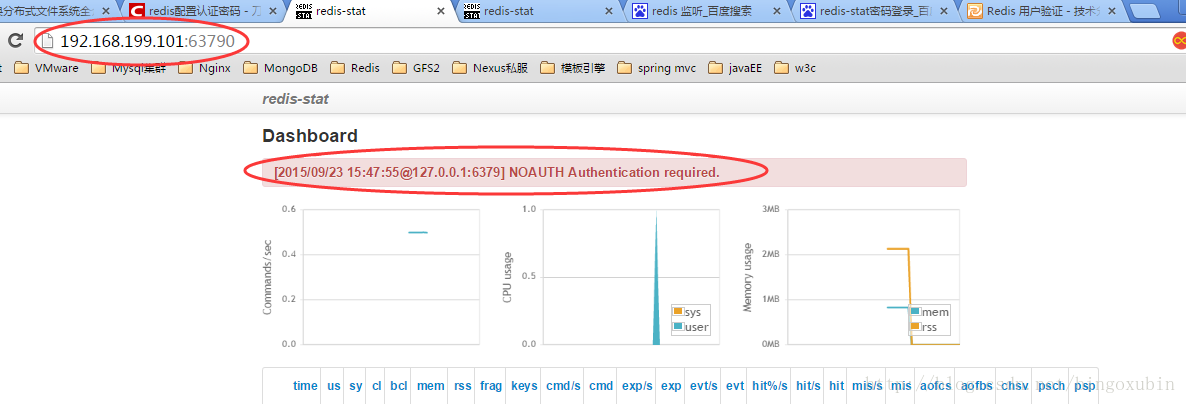Click the hit/s column header
This screenshot has height=404, width=1186.
click(809, 386)
